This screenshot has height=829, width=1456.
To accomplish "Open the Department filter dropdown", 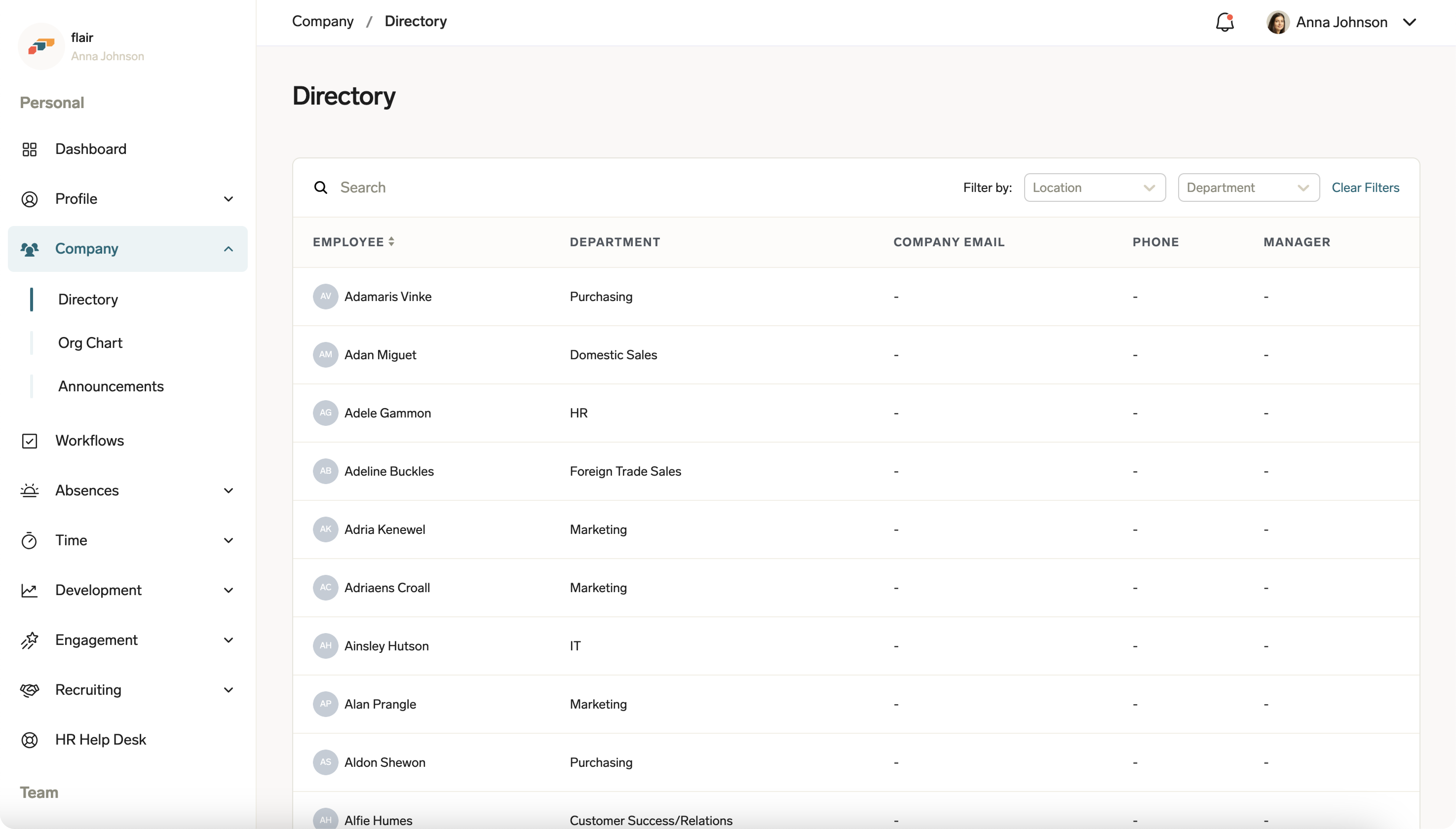I will (x=1248, y=187).
